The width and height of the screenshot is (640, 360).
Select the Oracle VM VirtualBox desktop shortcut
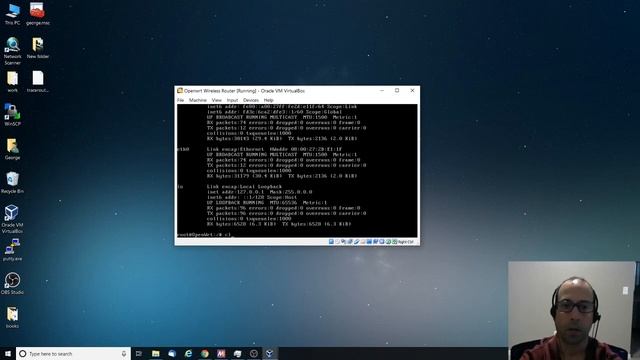12,219
